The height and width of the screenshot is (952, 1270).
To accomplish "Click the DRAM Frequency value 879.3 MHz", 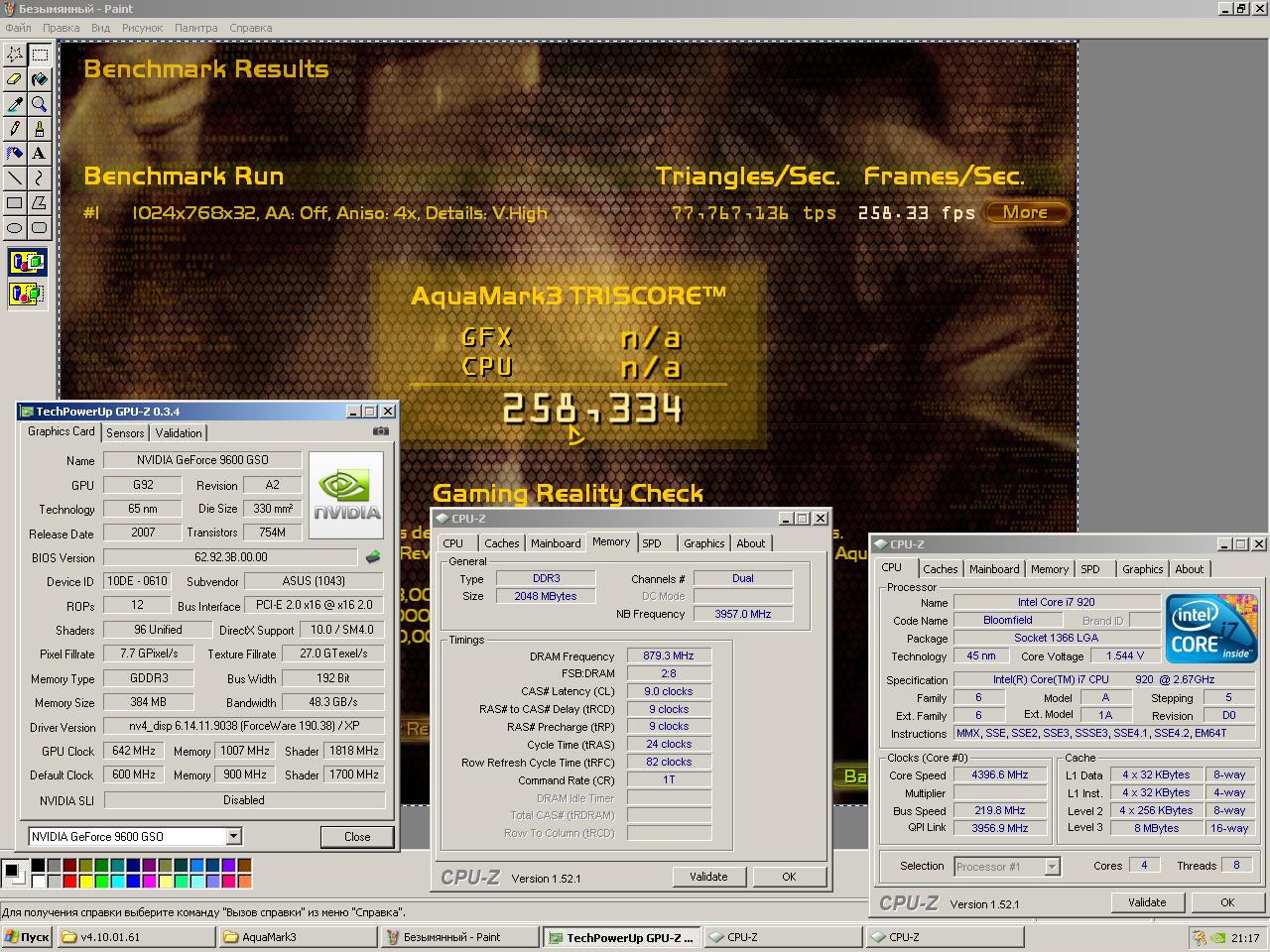I will [x=669, y=655].
